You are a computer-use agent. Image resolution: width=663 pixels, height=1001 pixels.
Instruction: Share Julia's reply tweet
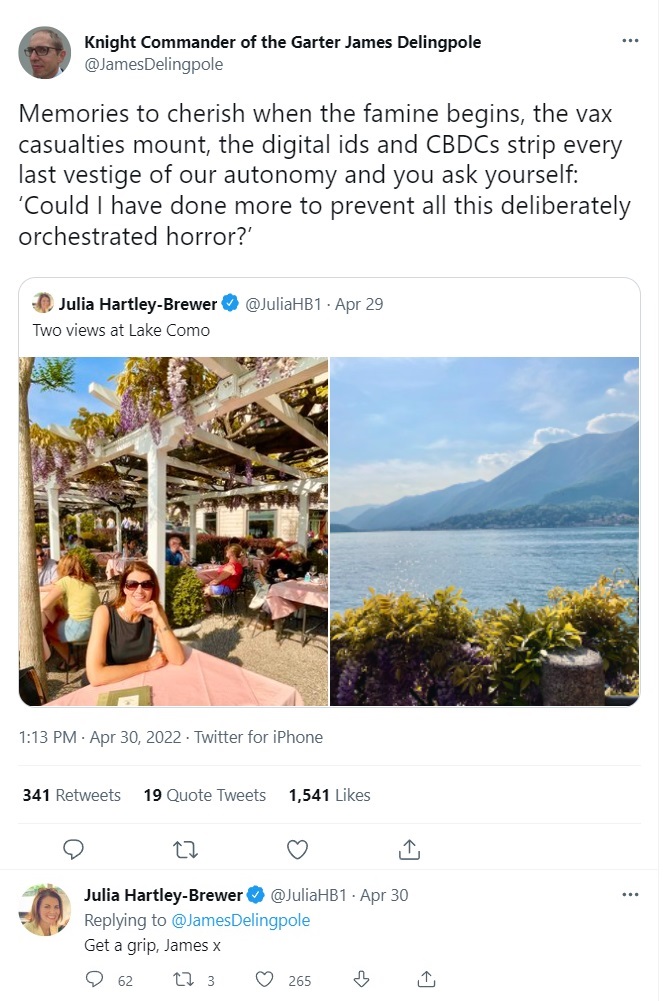pyautogui.click(x=426, y=980)
